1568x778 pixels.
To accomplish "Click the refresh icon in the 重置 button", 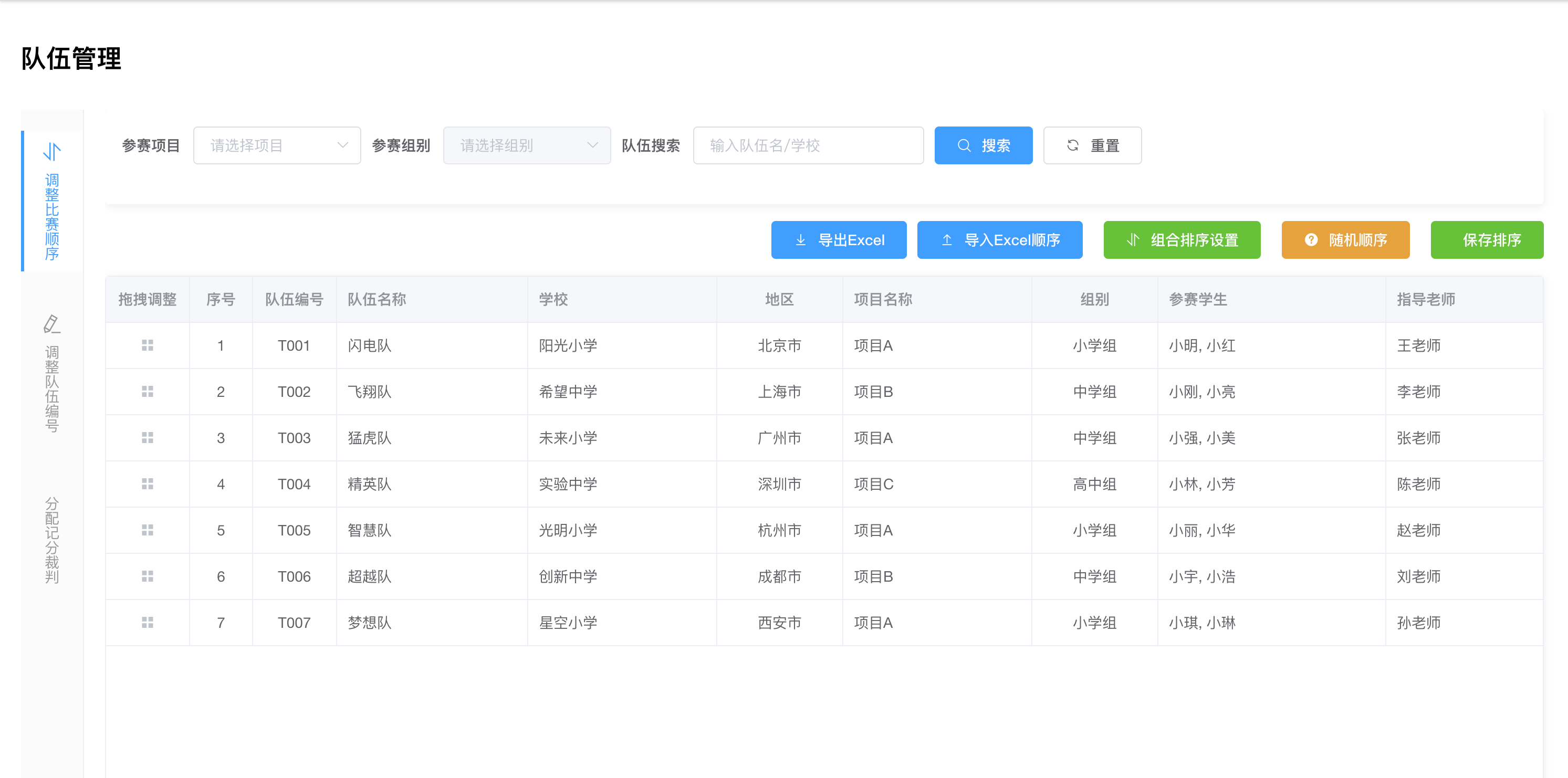I will click(x=1073, y=145).
